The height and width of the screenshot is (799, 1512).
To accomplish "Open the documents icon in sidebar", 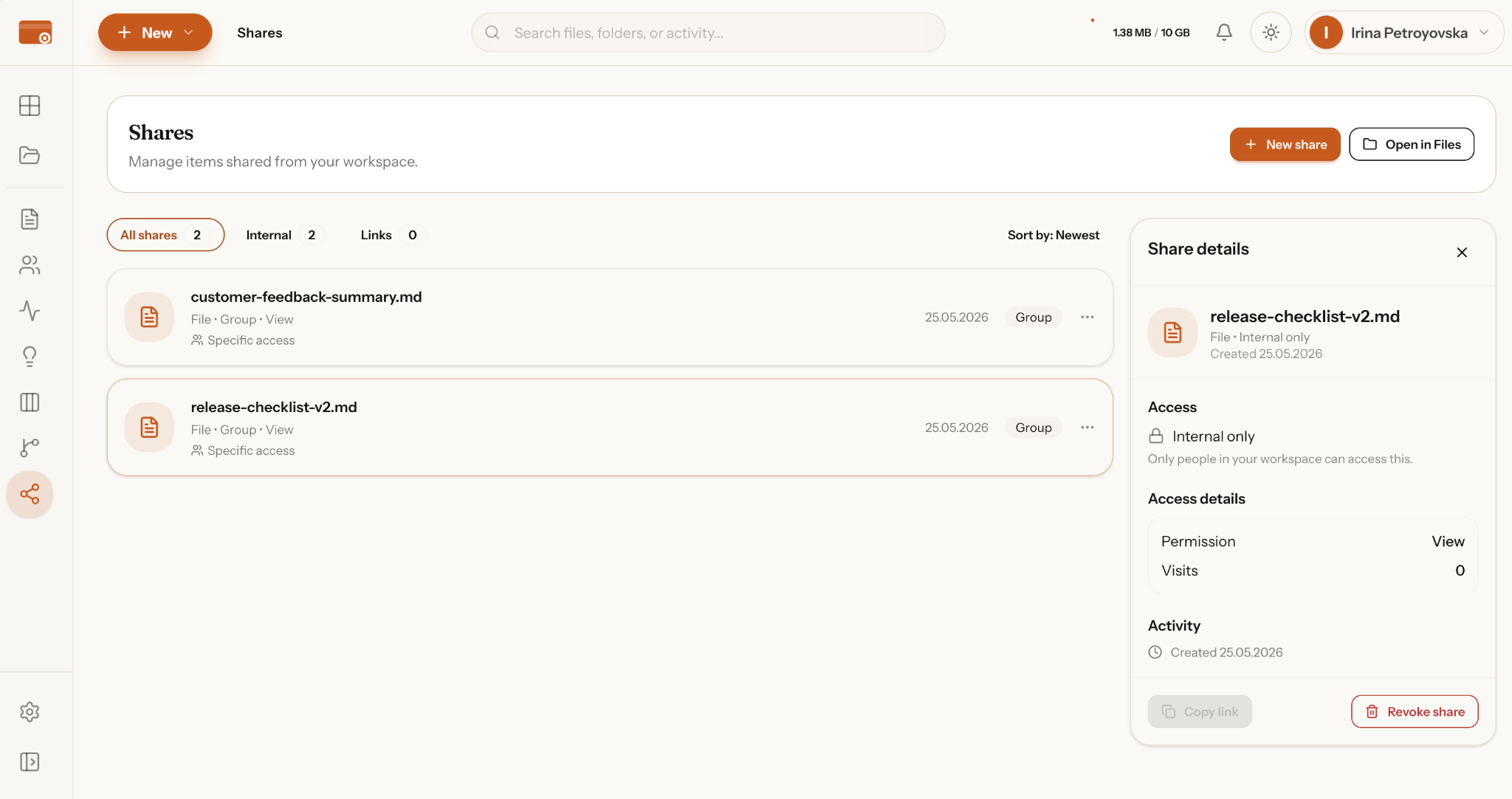I will pyautogui.click(x=30, y=219).
